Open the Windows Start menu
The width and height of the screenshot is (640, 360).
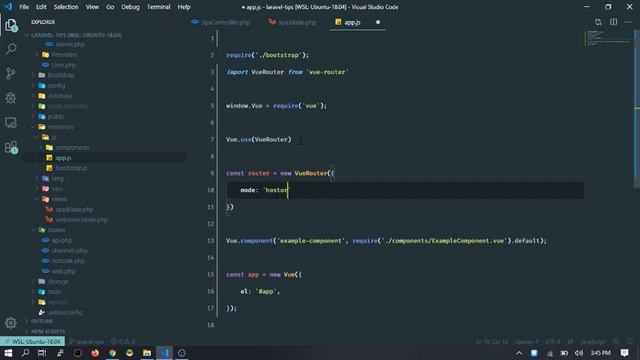[x=8, y=353]
